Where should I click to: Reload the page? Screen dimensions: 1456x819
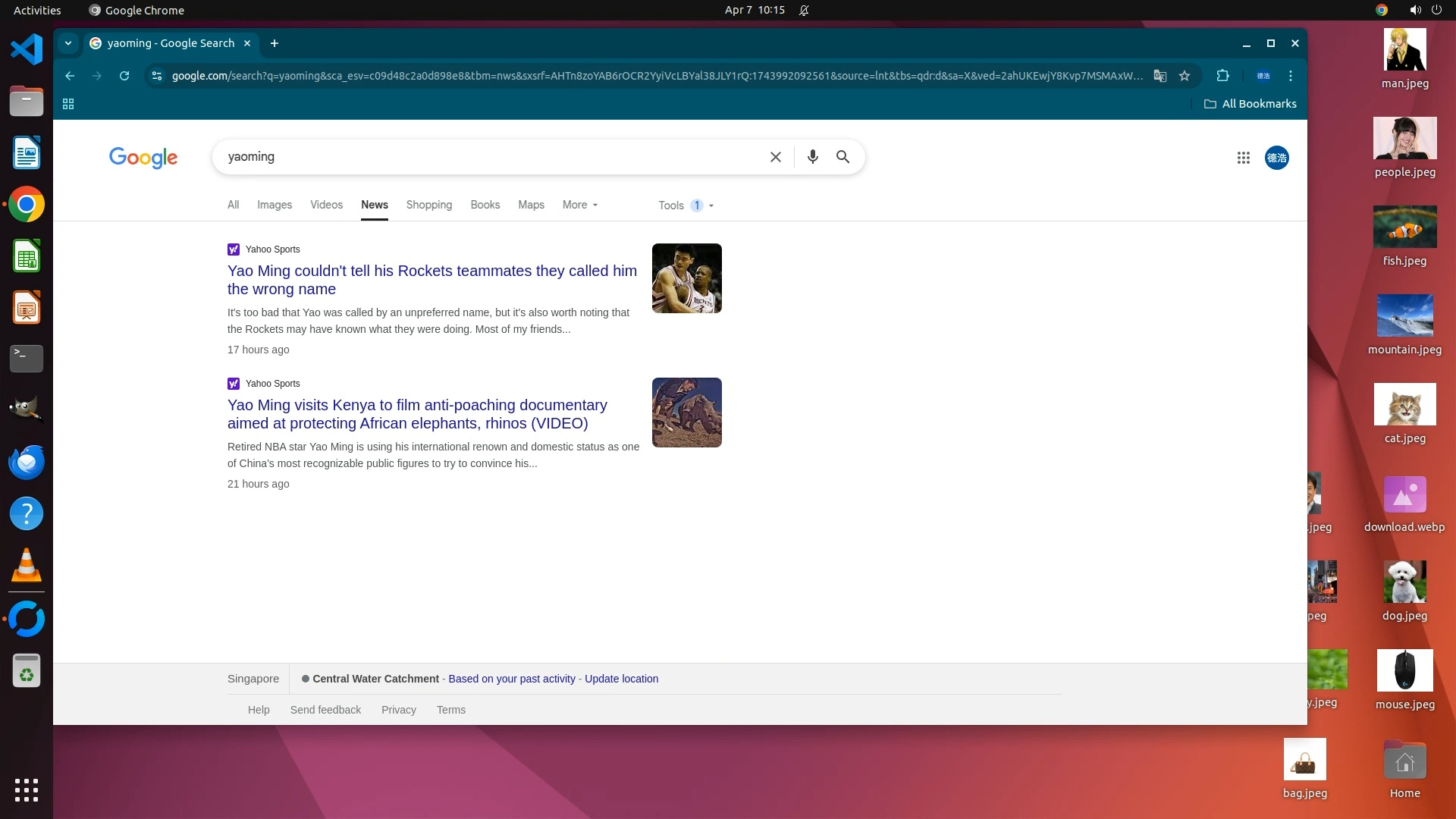[124, 76]
